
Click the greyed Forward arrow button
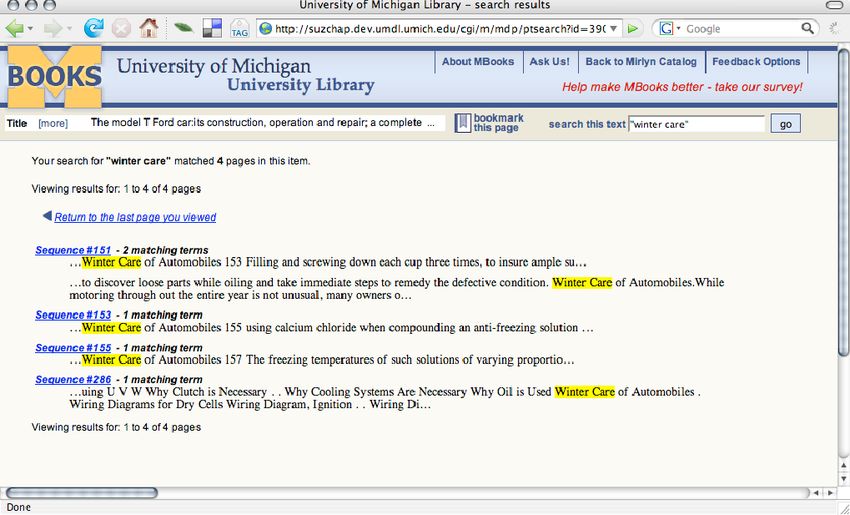(53, 28)
